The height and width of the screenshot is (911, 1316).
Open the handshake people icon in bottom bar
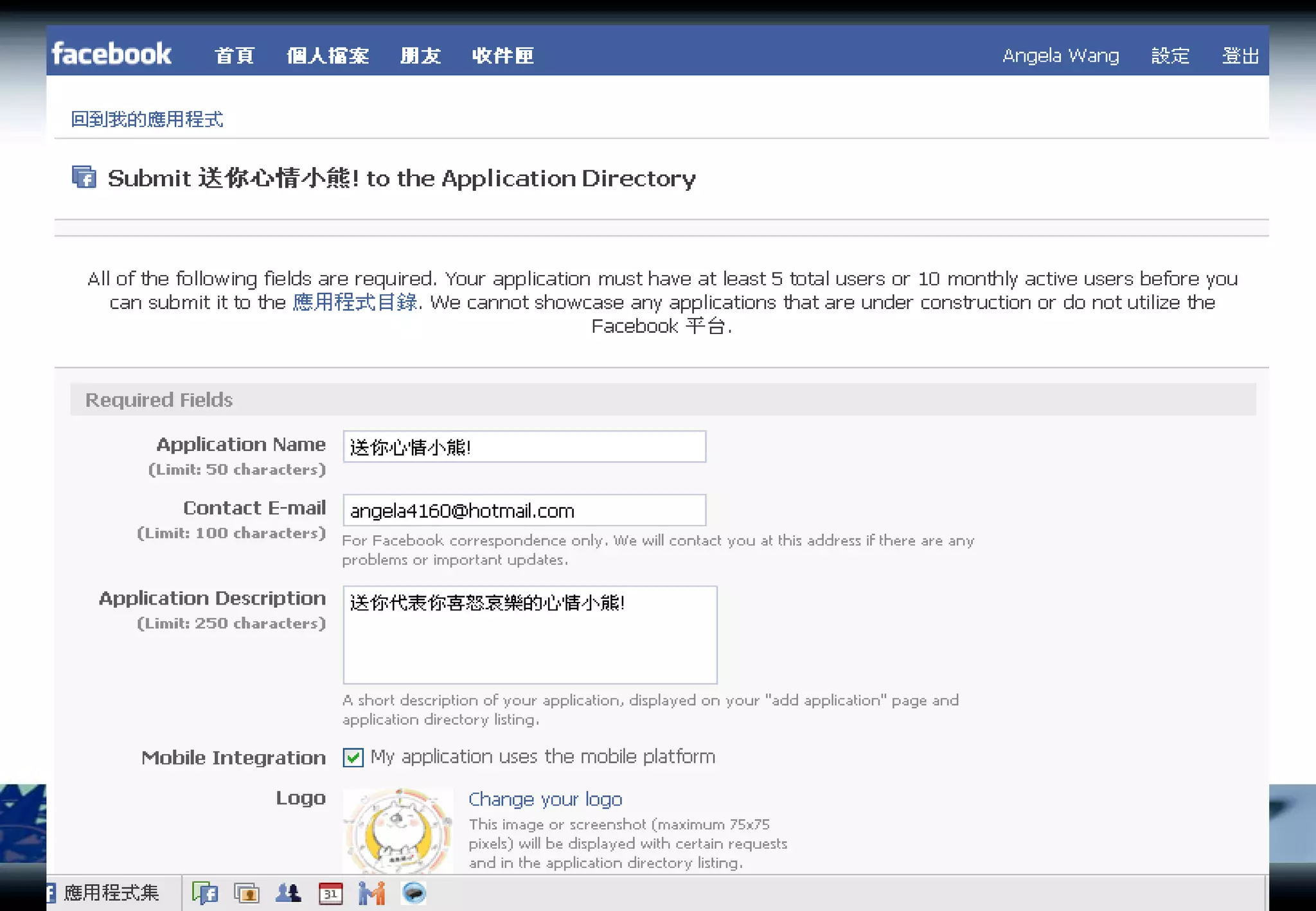pyautogui.click(x=371, y=893)
